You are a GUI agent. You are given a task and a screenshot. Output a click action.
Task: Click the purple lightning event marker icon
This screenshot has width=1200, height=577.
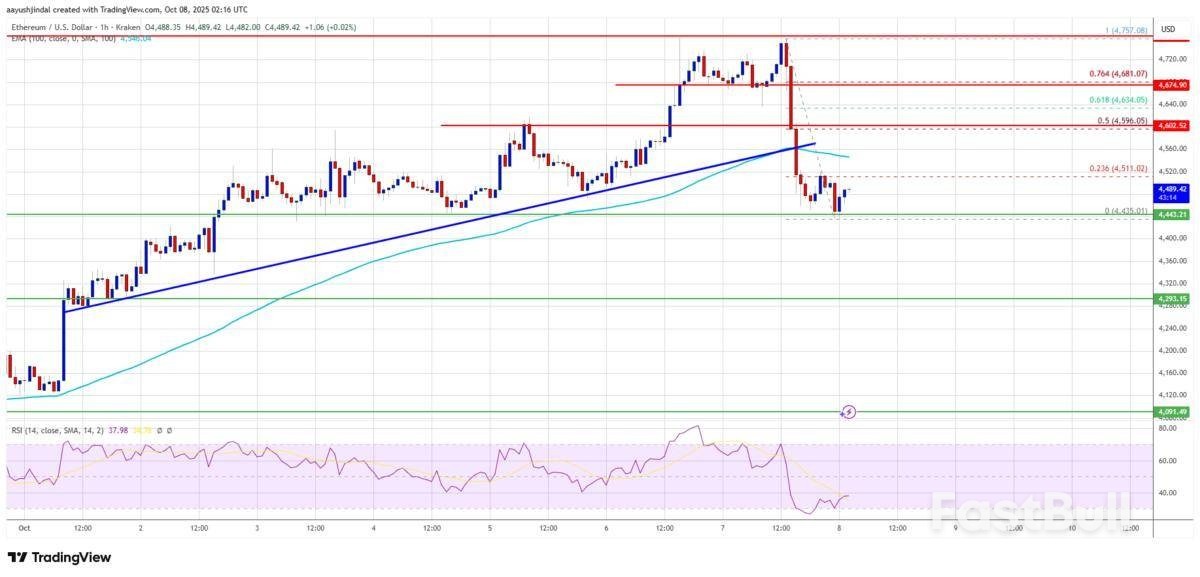(849, 411)
